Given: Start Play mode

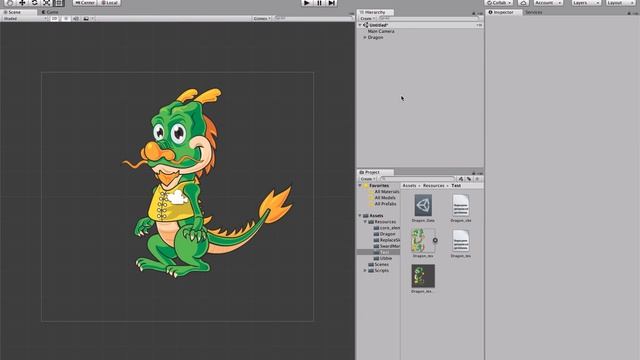Looking at the screenshot, I should click(307, 2).
